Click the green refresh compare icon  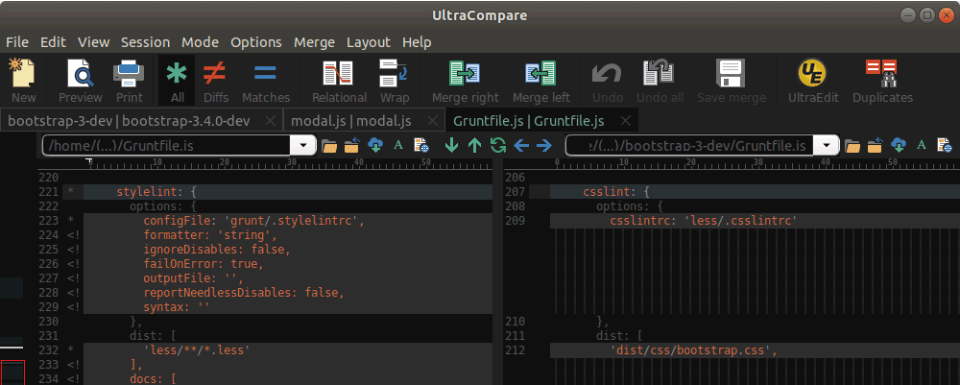pos(498,145)
